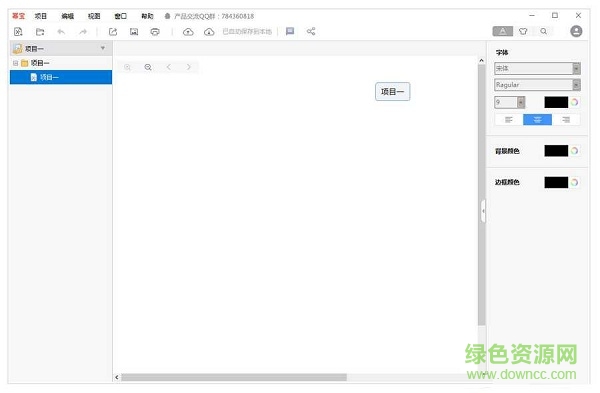Select center text alignment
Viewport: 600px width, 393px height.
(x=537, y=120)
